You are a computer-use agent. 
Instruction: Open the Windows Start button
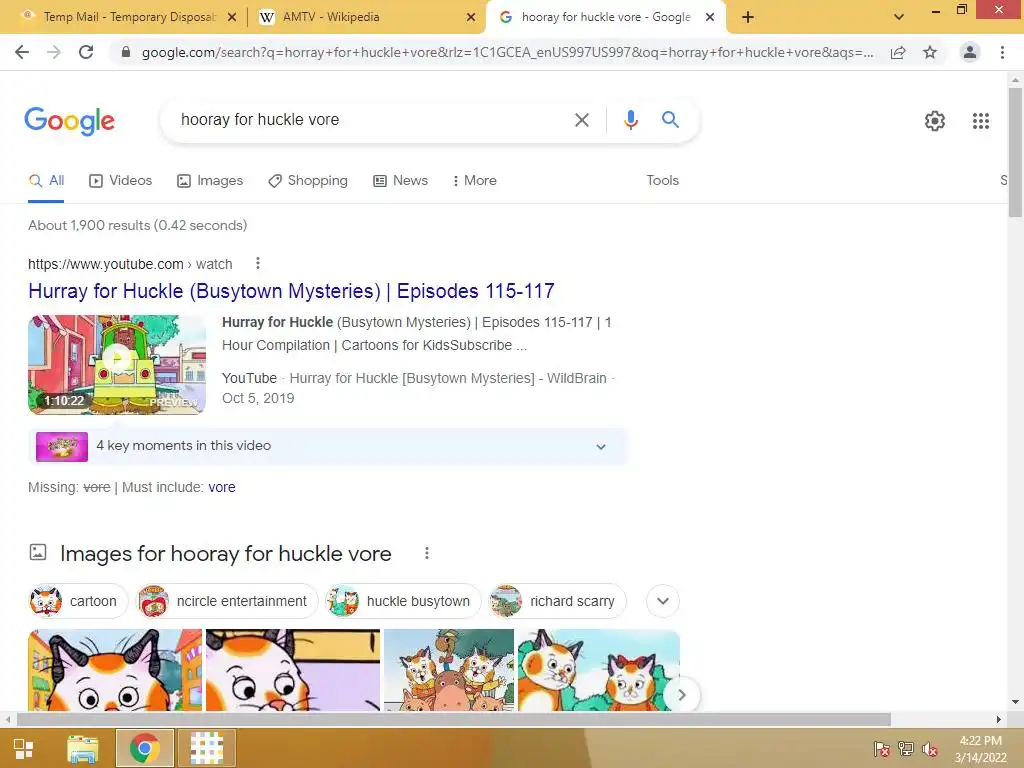[x=24, y=748]
